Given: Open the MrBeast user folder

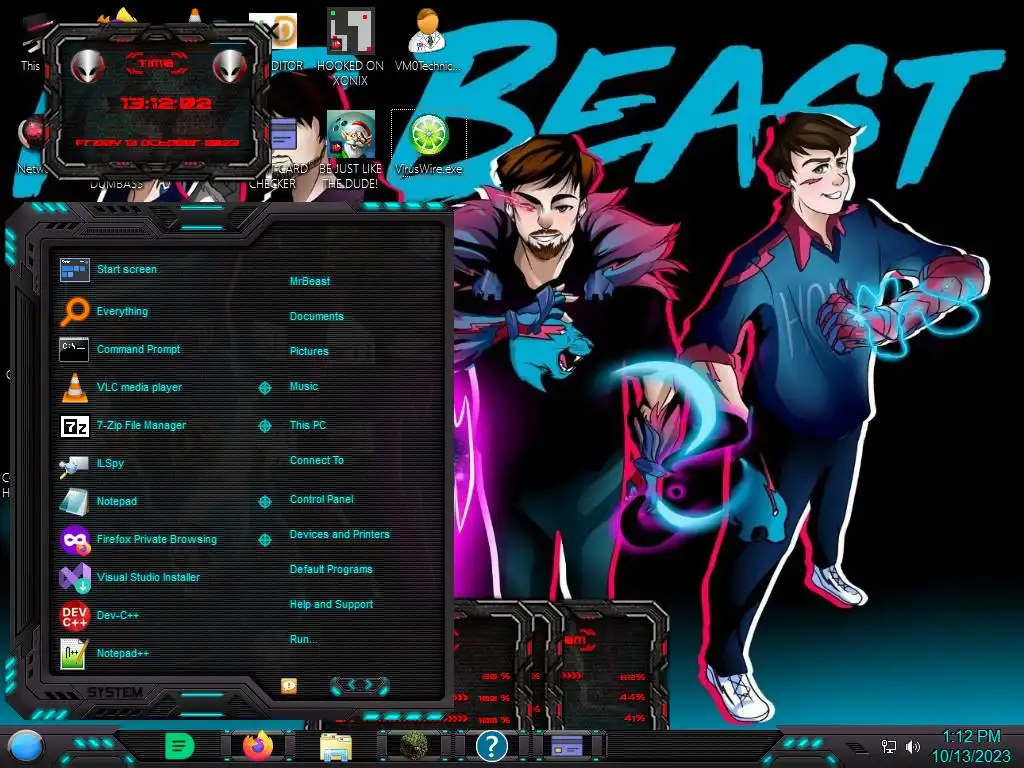Looking at the screenshot, I should (310, 281).
